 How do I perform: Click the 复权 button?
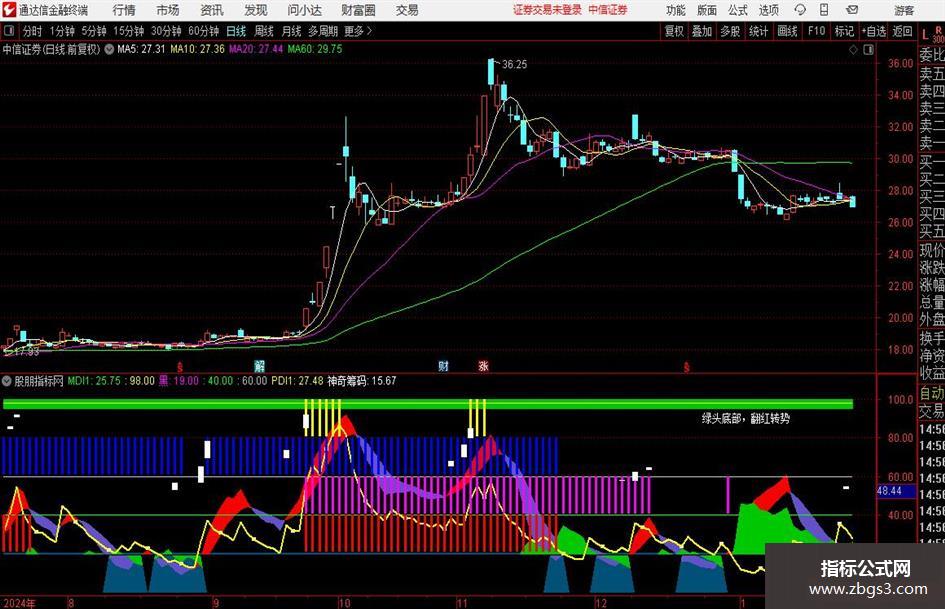point(674,31)
